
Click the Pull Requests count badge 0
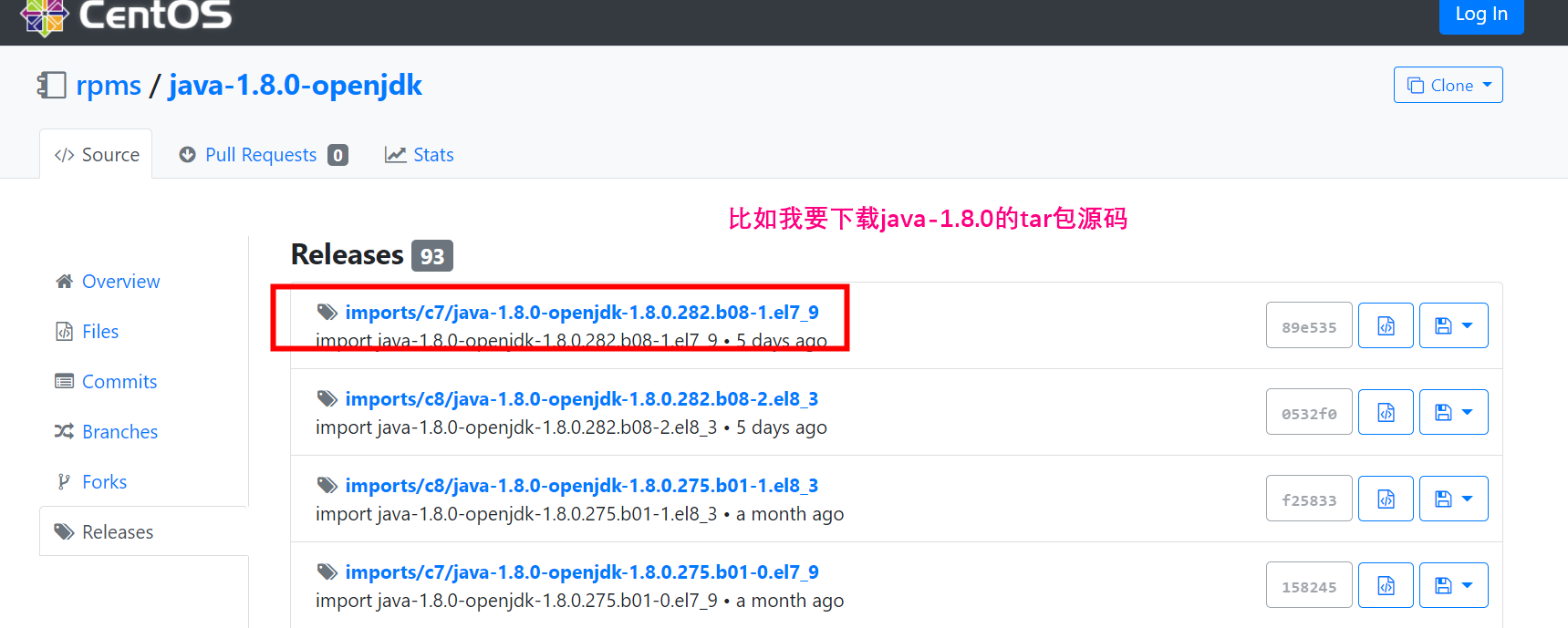point(338,155)
